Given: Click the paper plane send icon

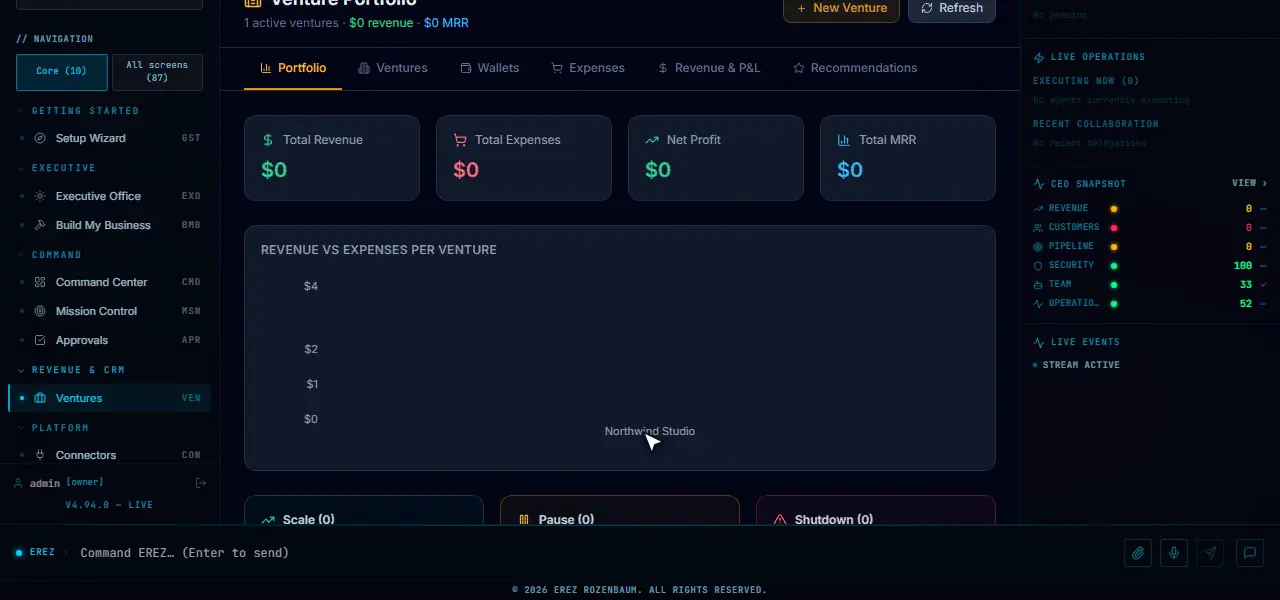Looking at the screenshot, I should [x=1211, y=553].
